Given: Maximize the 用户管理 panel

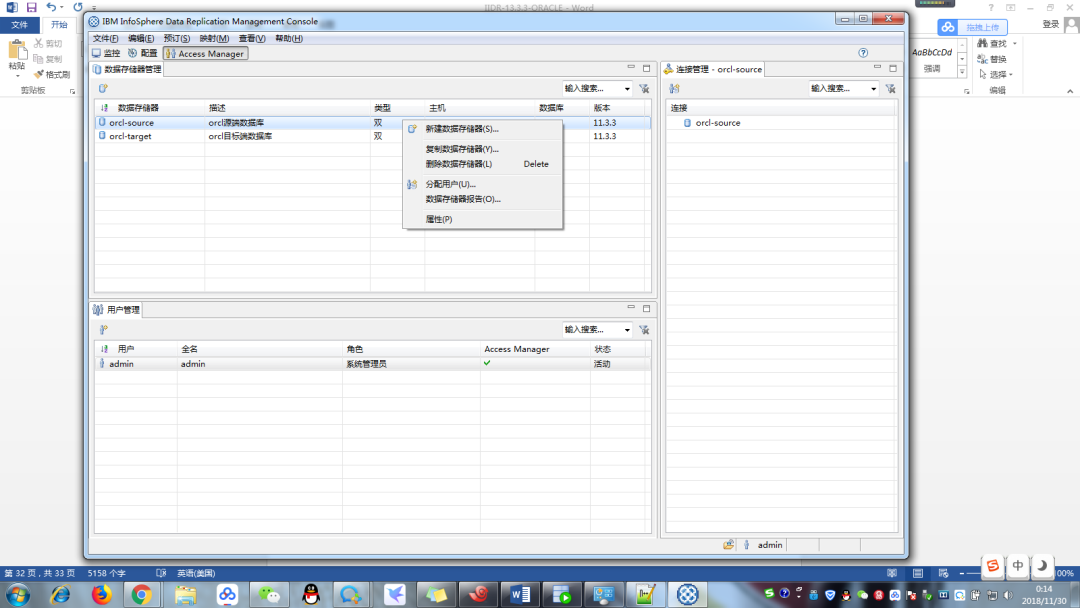Looking at the screenshot, I should pos(646,308).
